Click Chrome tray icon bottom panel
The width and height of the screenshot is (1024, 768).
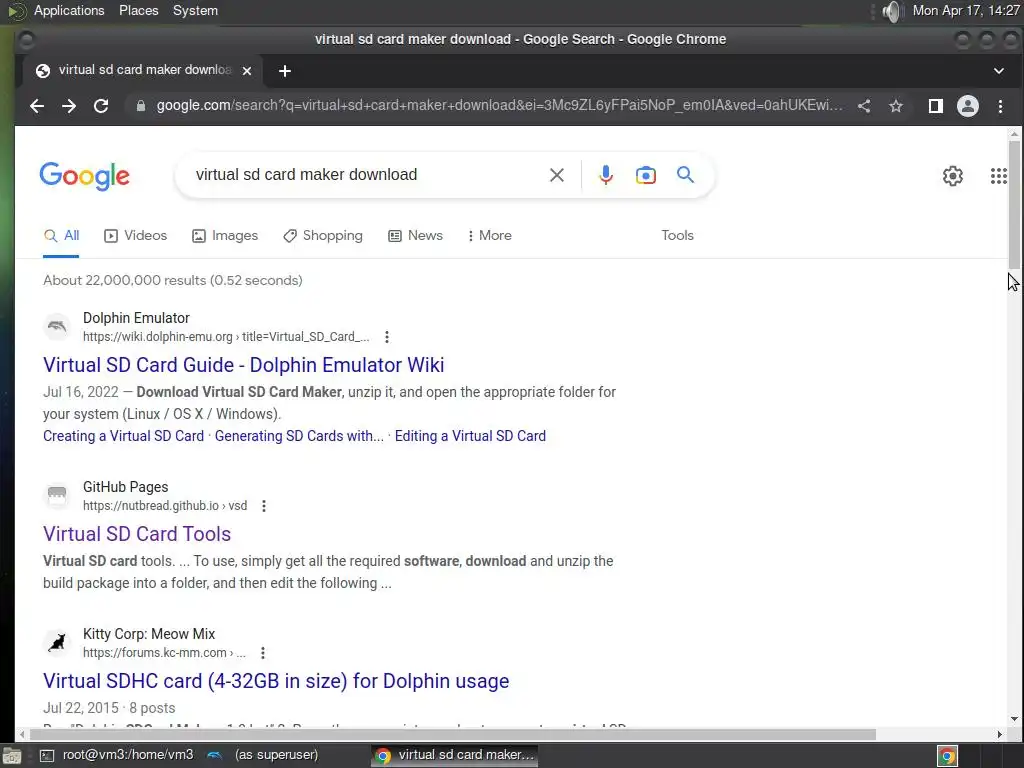947,756
